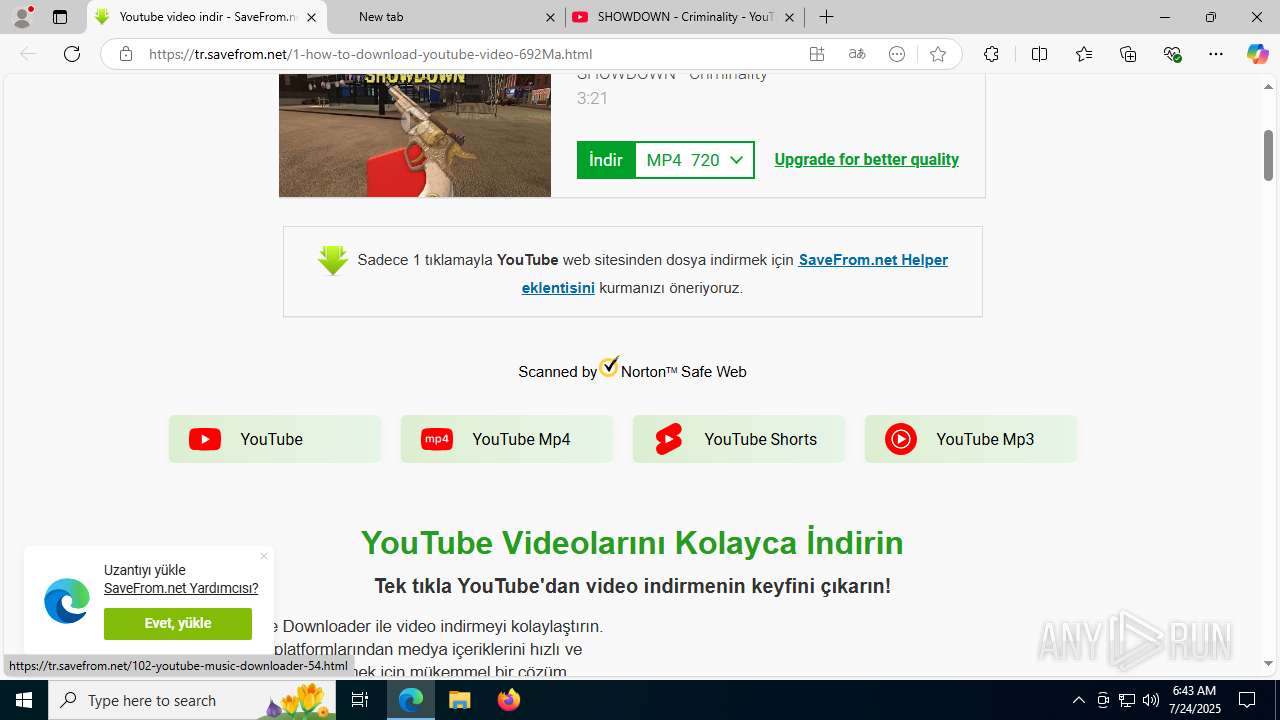Select the Youtube video indir SaveFrom tab
The width and height of the screenshot is (1280, 720).
pos(207,17)
